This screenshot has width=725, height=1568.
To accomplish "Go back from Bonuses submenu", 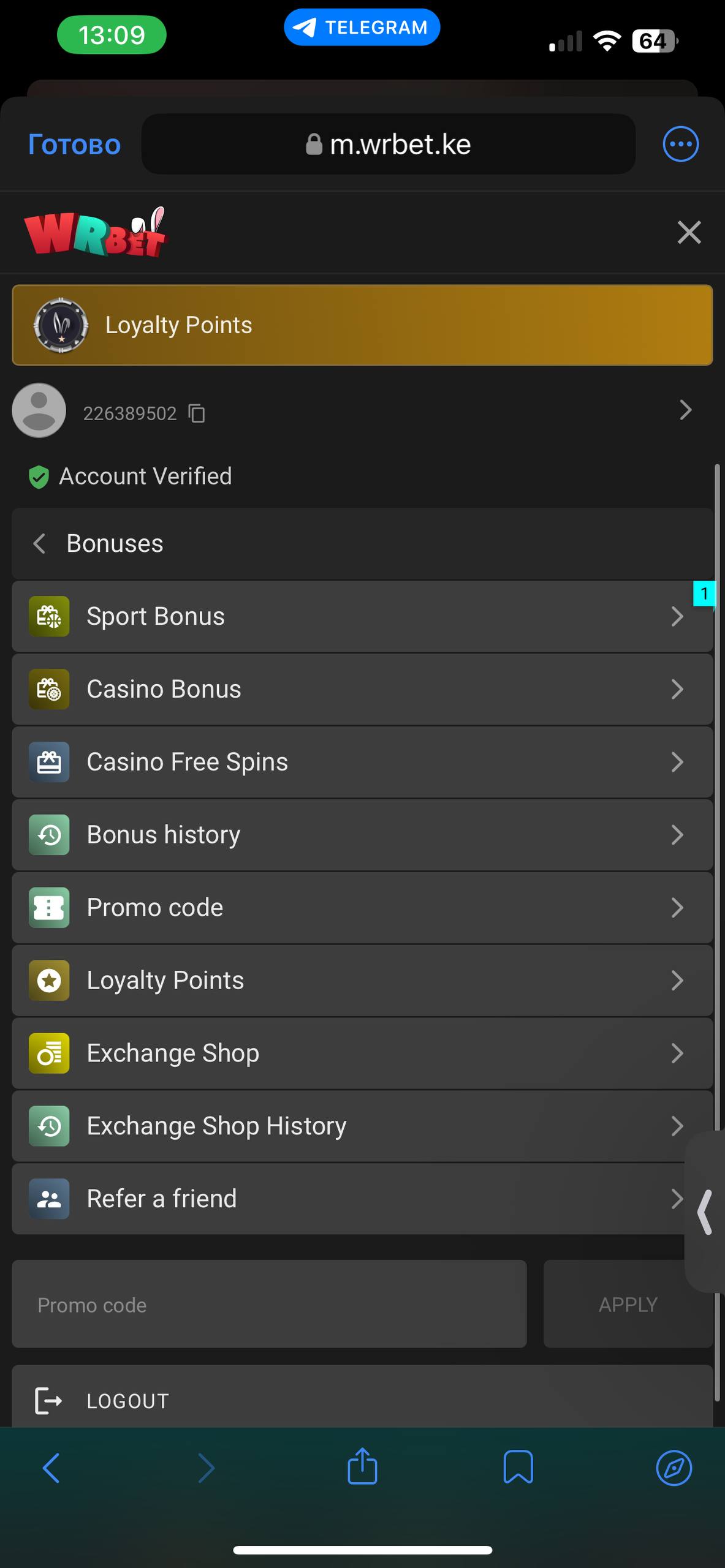I will click(40, 543).
